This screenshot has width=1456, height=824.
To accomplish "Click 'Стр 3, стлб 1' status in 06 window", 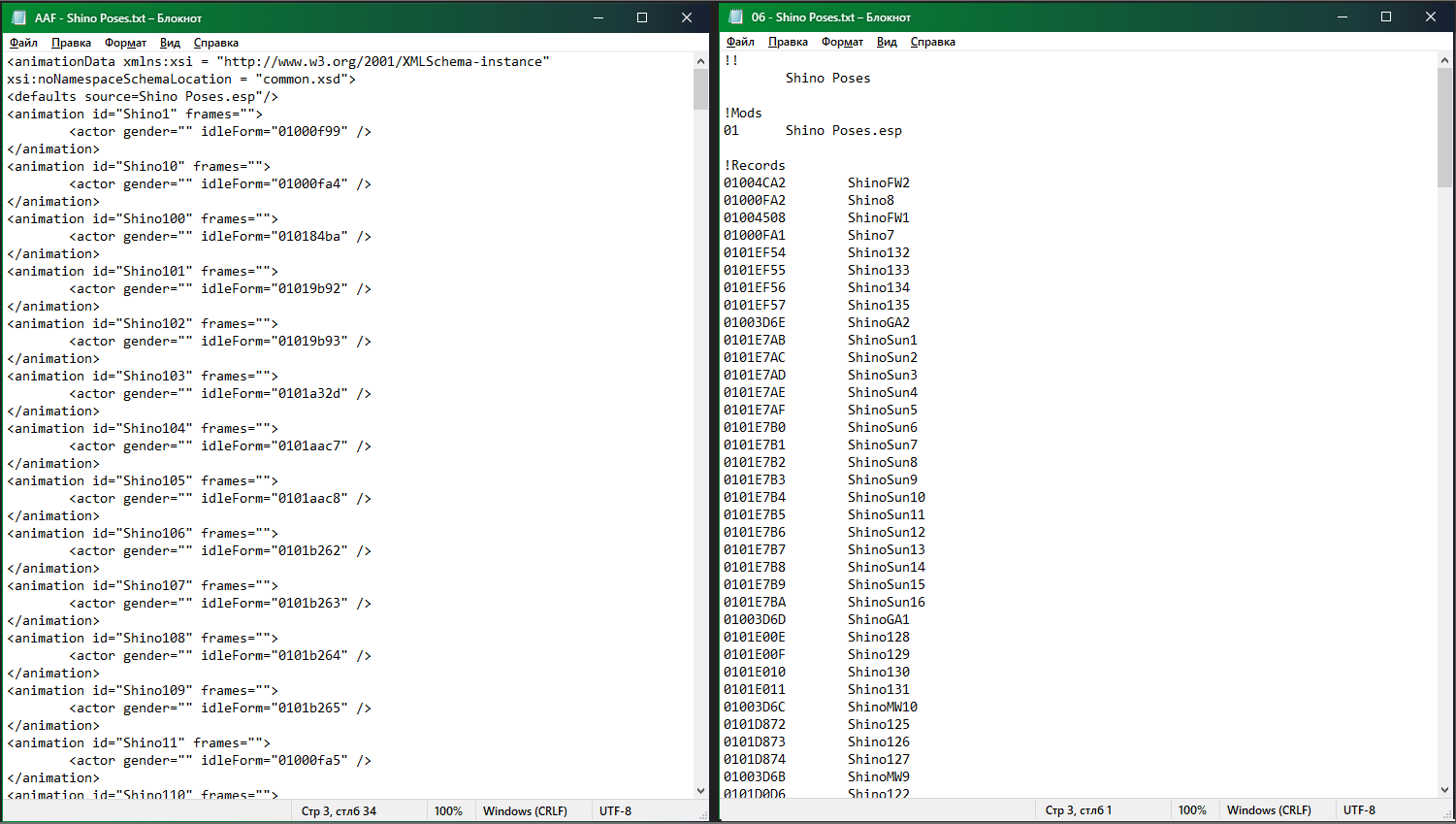I will pyautogui.click(x=1079, y=810).
